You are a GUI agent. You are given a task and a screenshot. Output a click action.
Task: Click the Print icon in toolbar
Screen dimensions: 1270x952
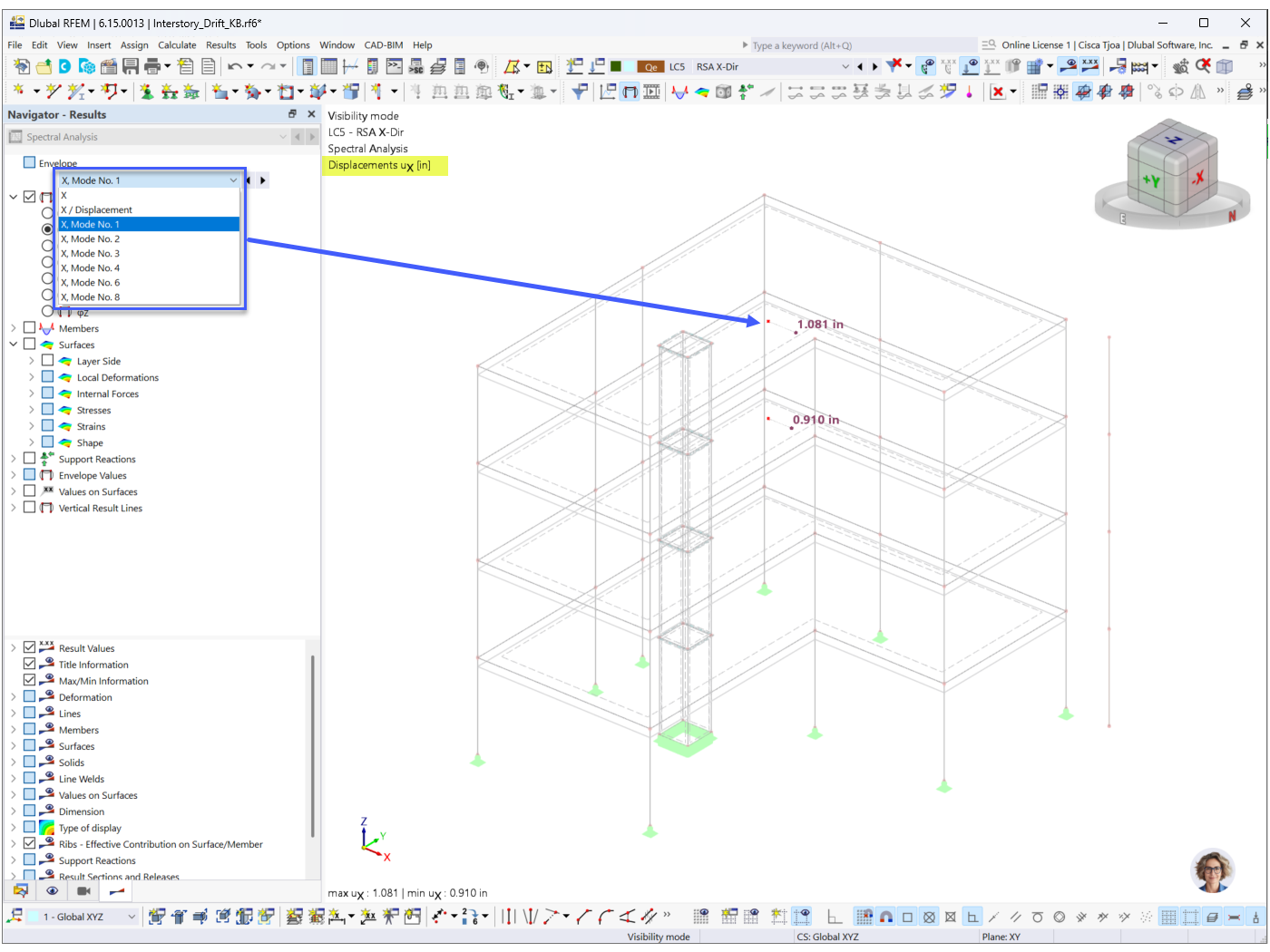(x=152, y=66)
